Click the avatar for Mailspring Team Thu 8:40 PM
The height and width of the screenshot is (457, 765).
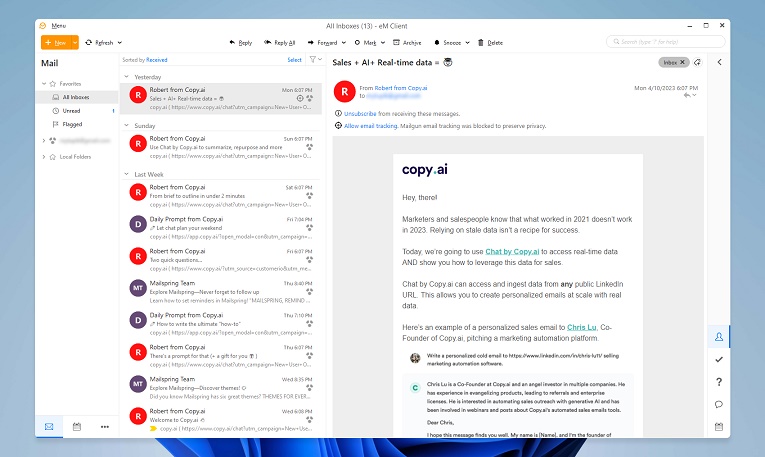[138, 288]
